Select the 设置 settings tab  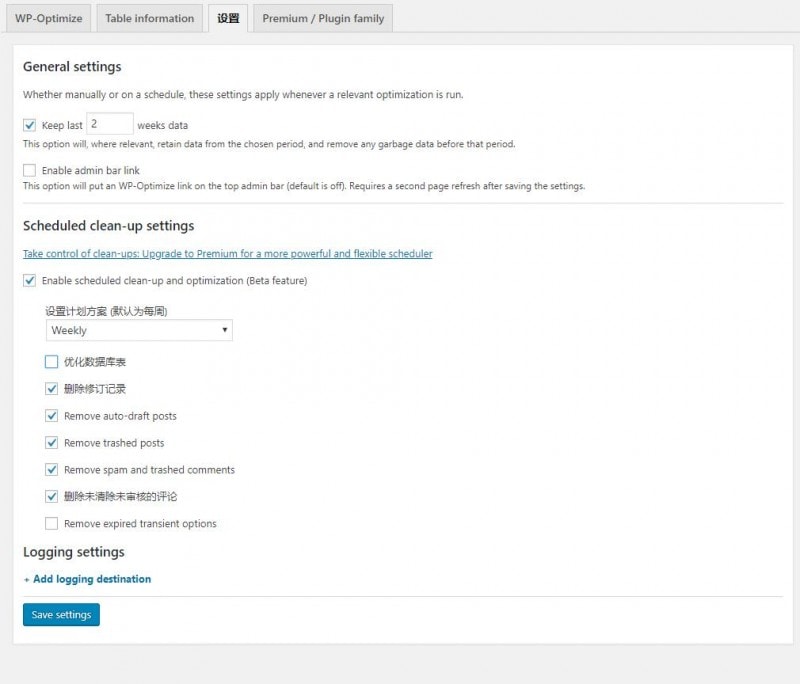coord(228,18)
